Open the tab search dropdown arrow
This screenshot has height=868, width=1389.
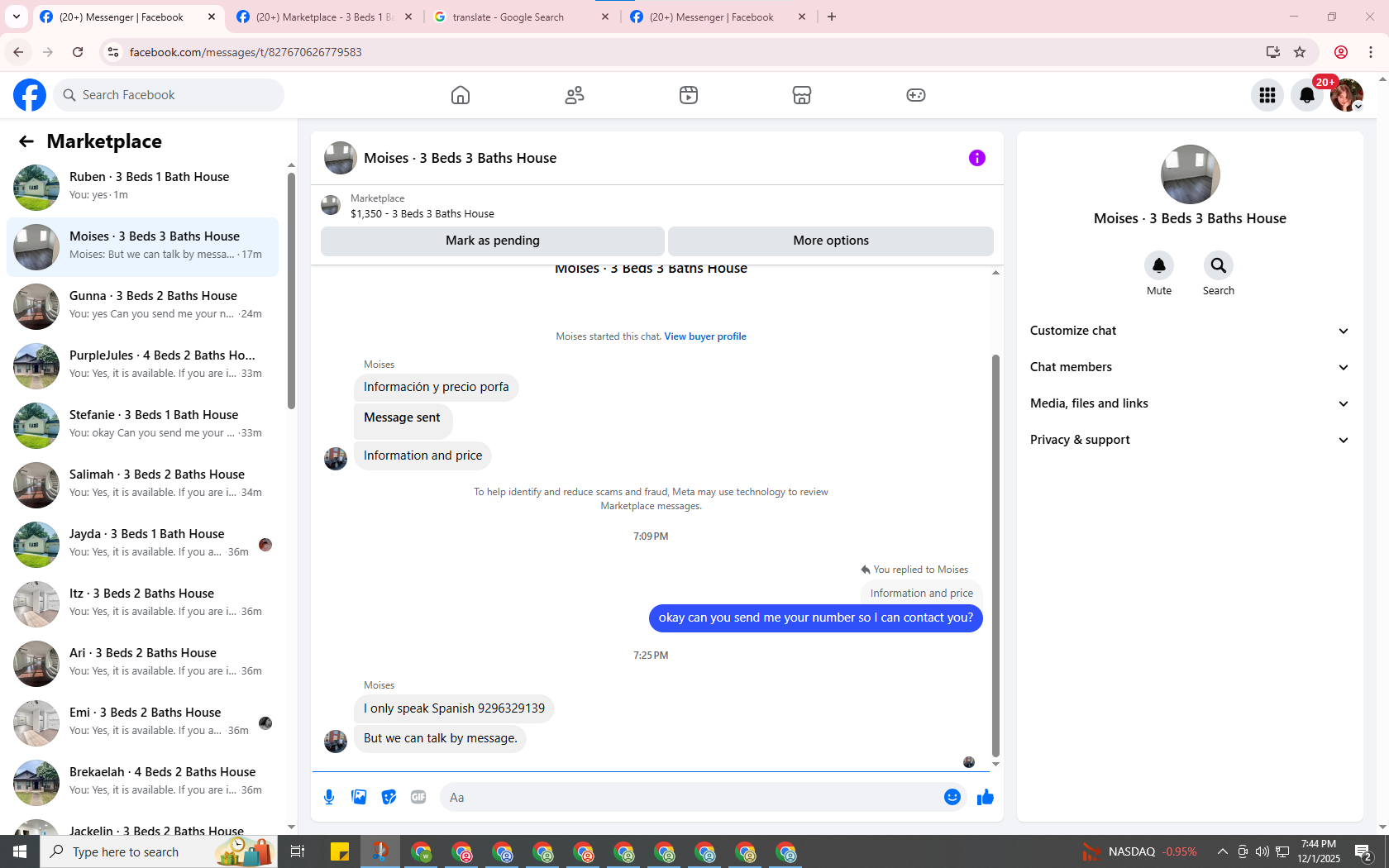(17, 17)
